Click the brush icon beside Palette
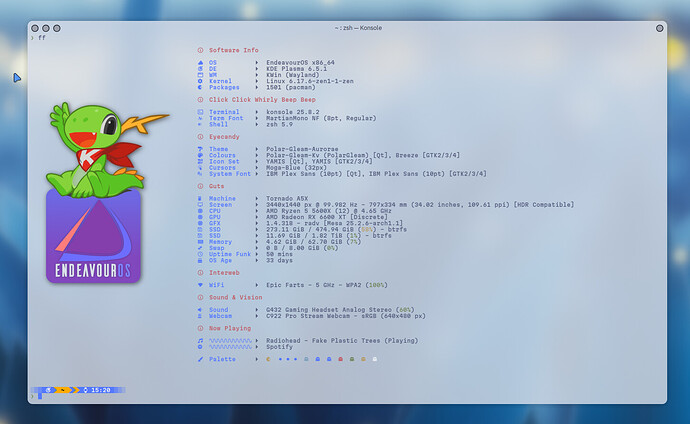This screenshot has width=690, height=424. pyautogui.click(x=200, y=359)
